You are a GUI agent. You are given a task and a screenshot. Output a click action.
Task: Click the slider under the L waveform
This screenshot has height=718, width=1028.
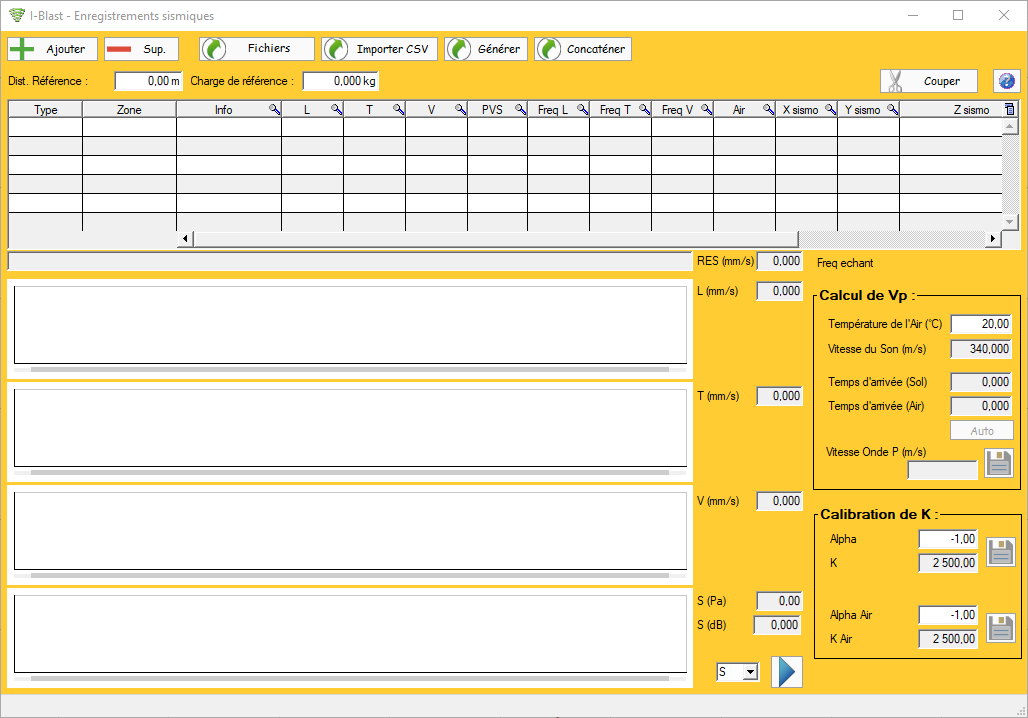349,370
